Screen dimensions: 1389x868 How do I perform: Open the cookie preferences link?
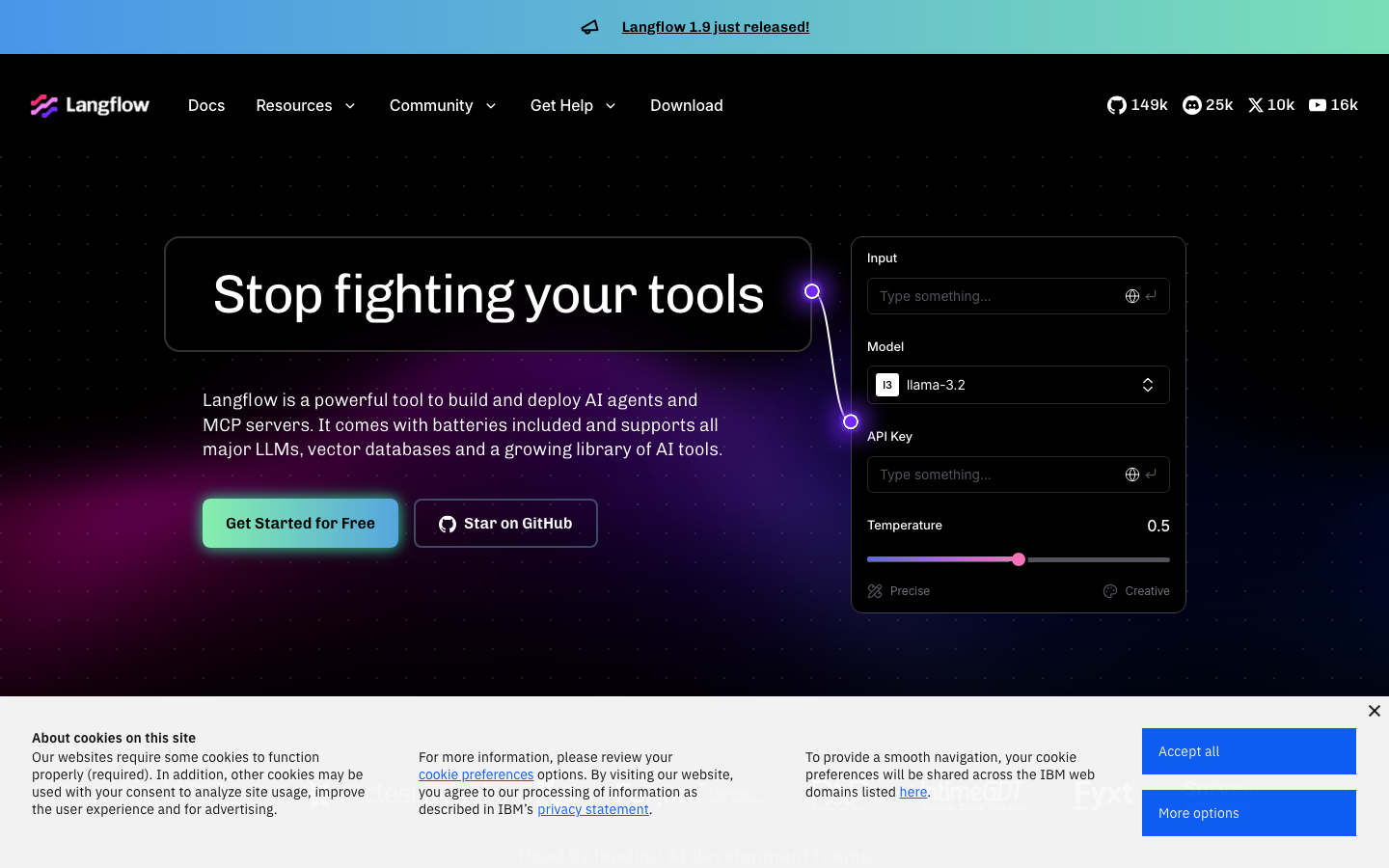(476, 774)
